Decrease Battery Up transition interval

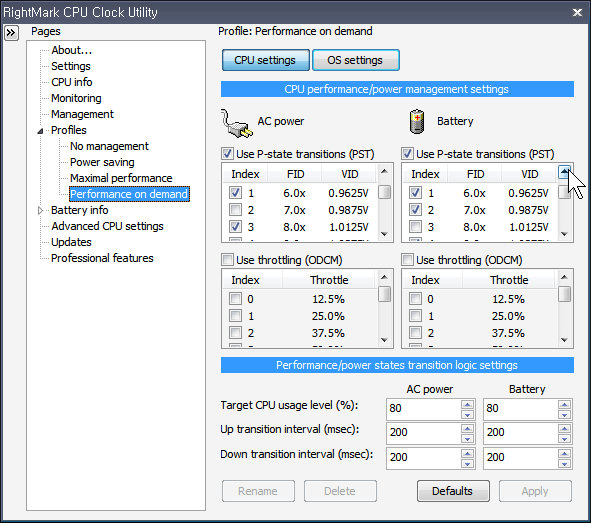pos(564,439)
